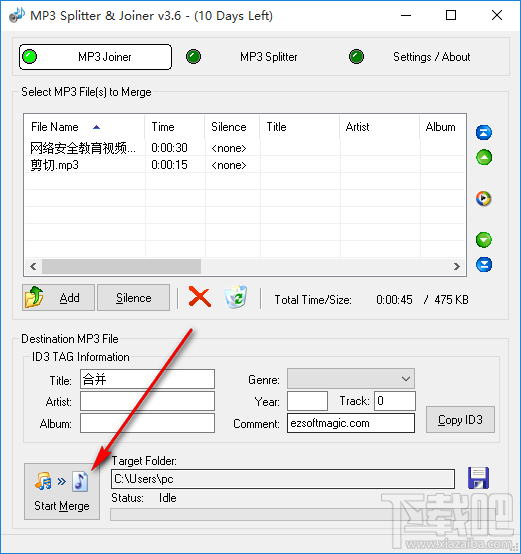Minimize the MP3 Splitter & Joiner window

406,16
